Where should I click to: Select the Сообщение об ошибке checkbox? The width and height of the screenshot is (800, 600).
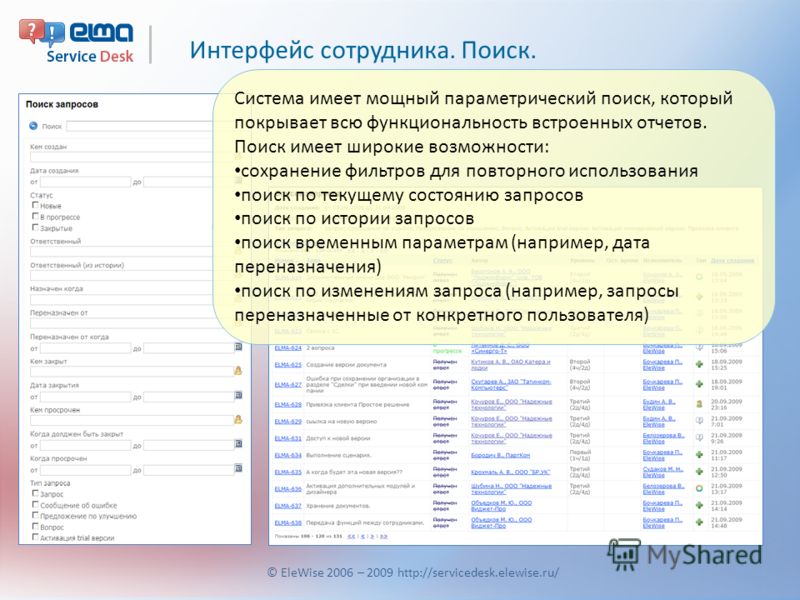35,505
